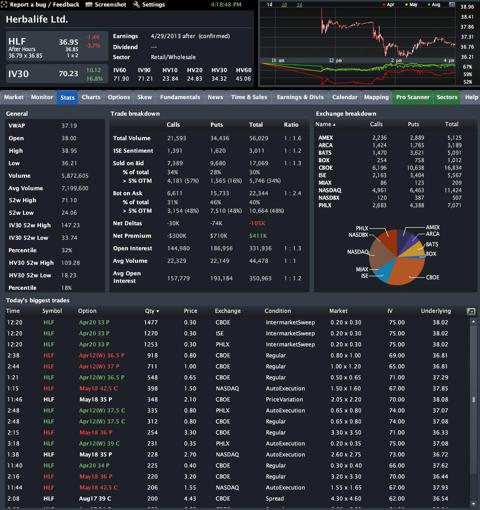Select the Aug17 39 C trade option
Image resolution: width=480 pixels, height=510 pixels.
point(95,499)
